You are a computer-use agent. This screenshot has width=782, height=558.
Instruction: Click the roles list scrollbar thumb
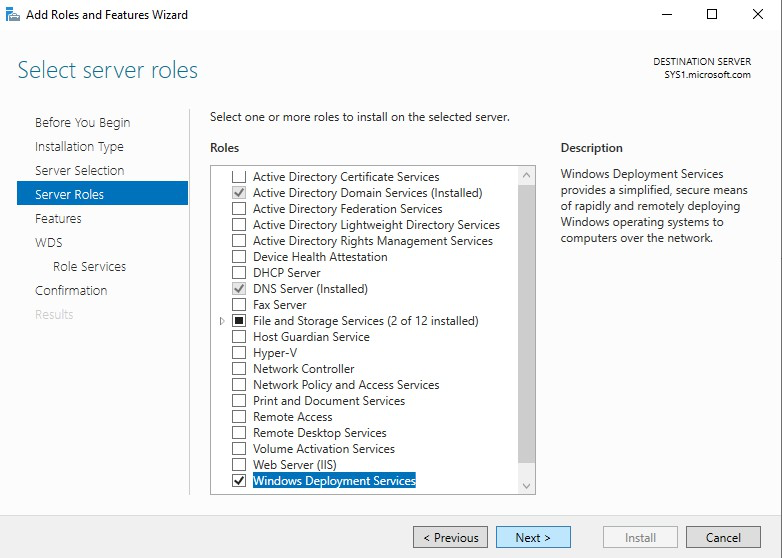coord(526,324)
